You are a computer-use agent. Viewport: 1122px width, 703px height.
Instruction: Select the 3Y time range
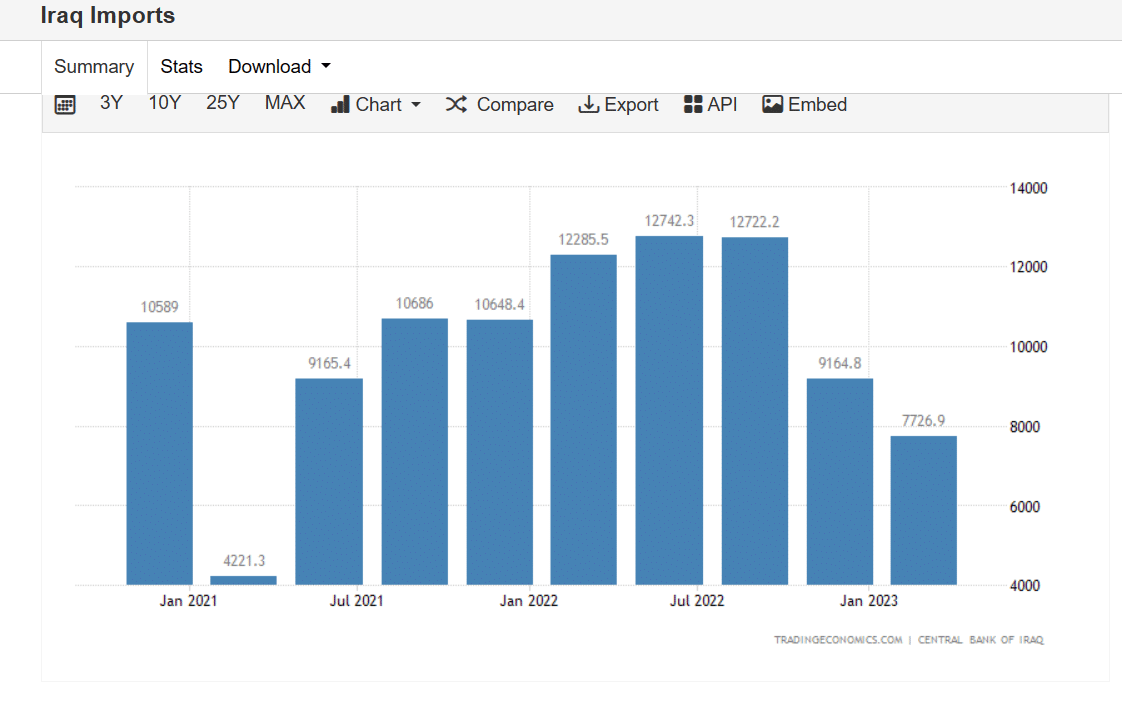point(111,103)
